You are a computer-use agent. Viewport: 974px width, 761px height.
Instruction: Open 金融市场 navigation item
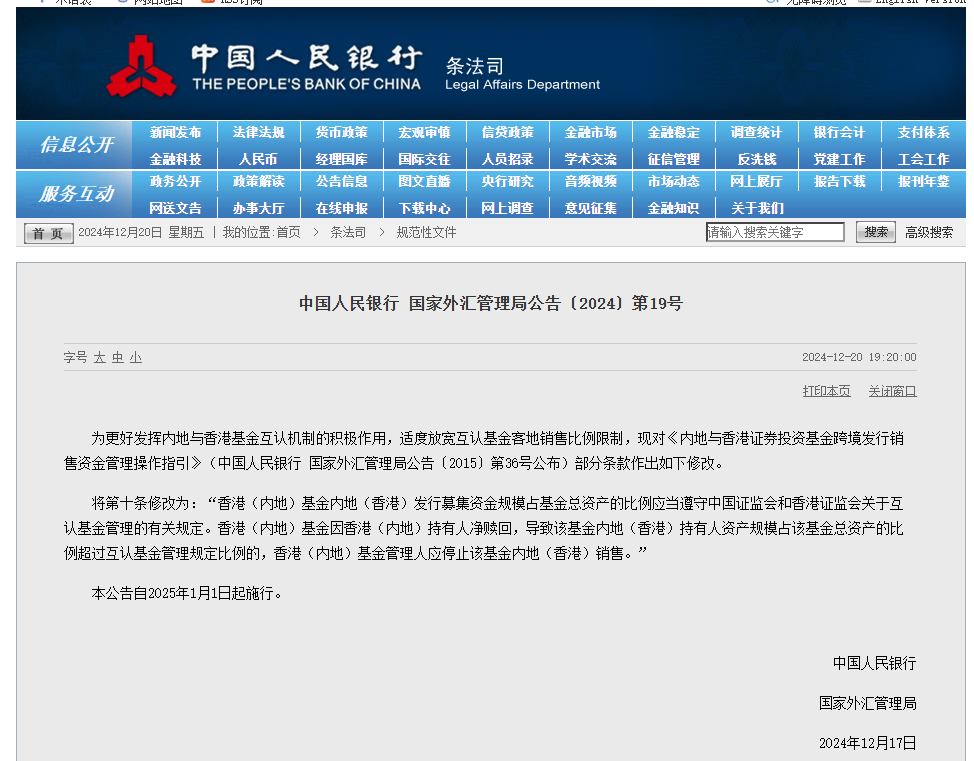[590, 132]
